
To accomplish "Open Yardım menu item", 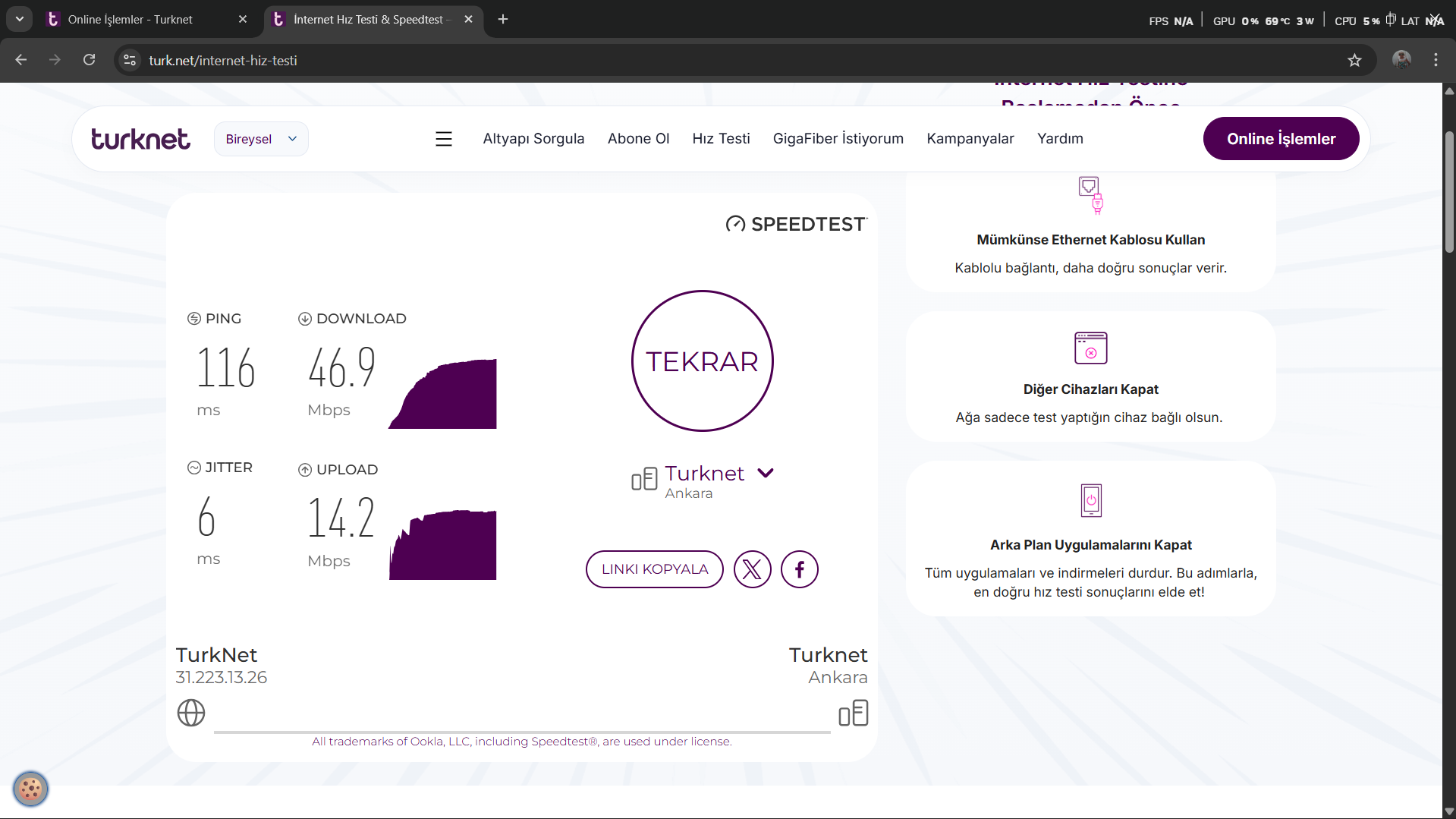I will pos(1060,139).
